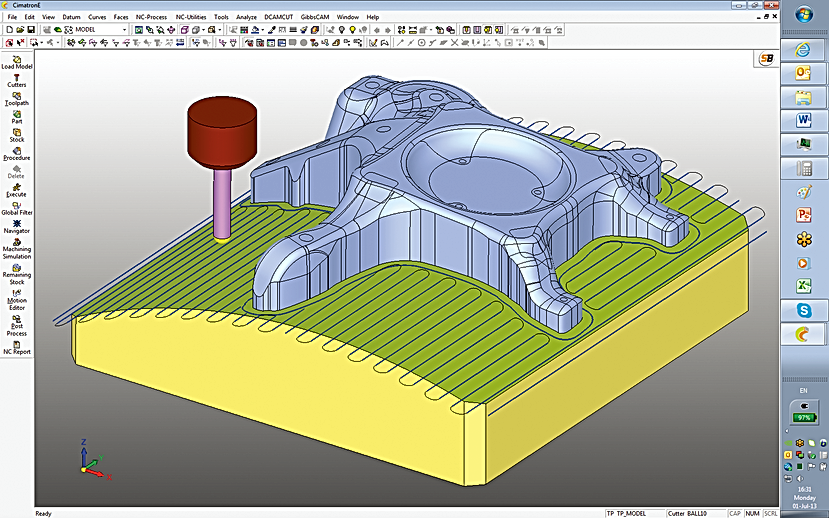The height and width of the screenshot is (519, 829).
Task: Show Remaining Stock
Action: click(17, 275)
